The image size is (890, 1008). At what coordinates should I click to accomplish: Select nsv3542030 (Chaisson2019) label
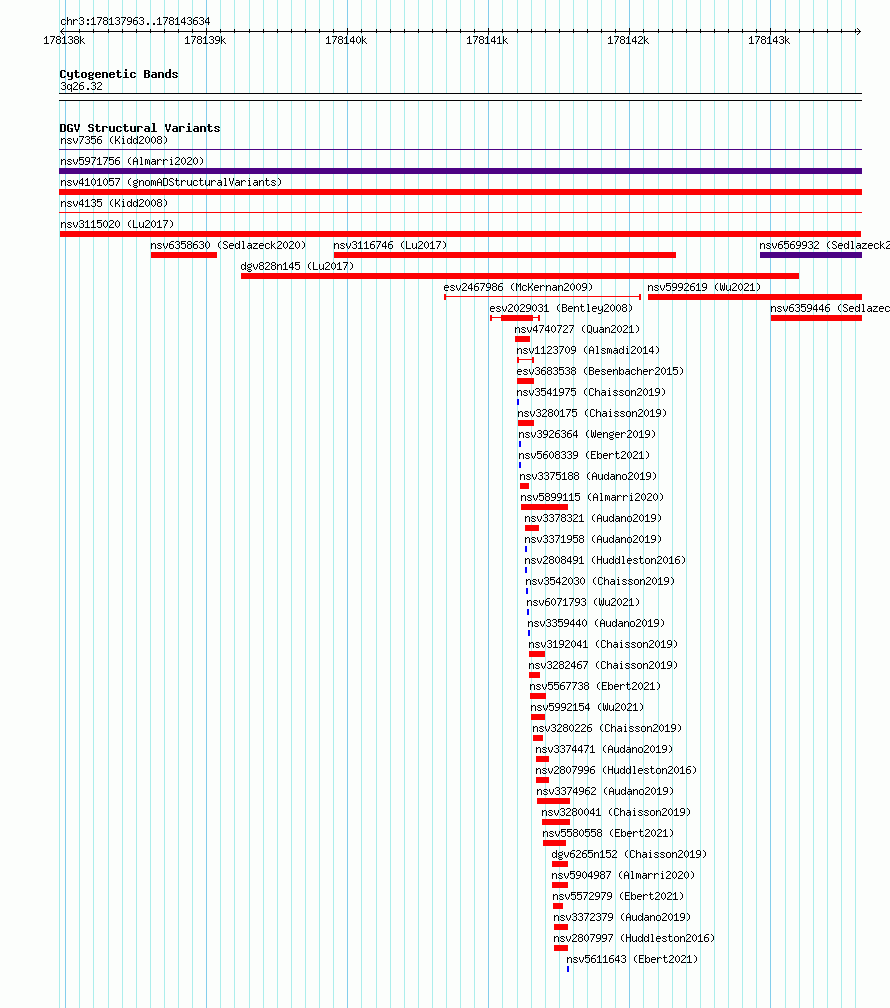click(x=601, y=581)
